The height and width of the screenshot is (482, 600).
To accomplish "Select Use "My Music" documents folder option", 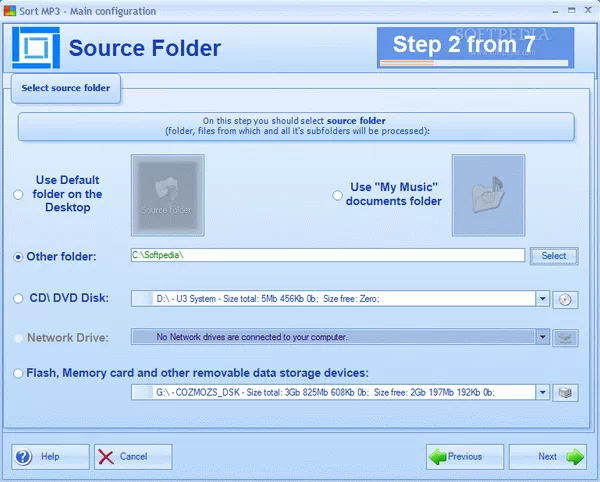I will coord(337,195).
